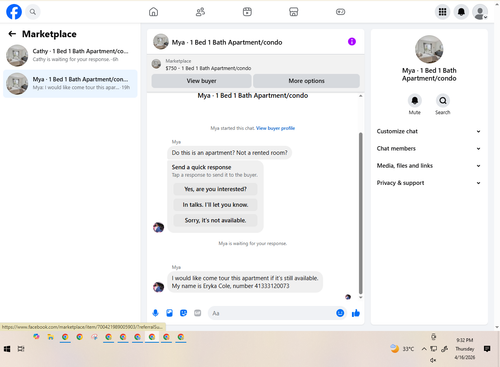The width and height of the screenshot is (500, 367).
Task: Send quick reply "Sorry, it's not available."
Action: pos(215,220)
